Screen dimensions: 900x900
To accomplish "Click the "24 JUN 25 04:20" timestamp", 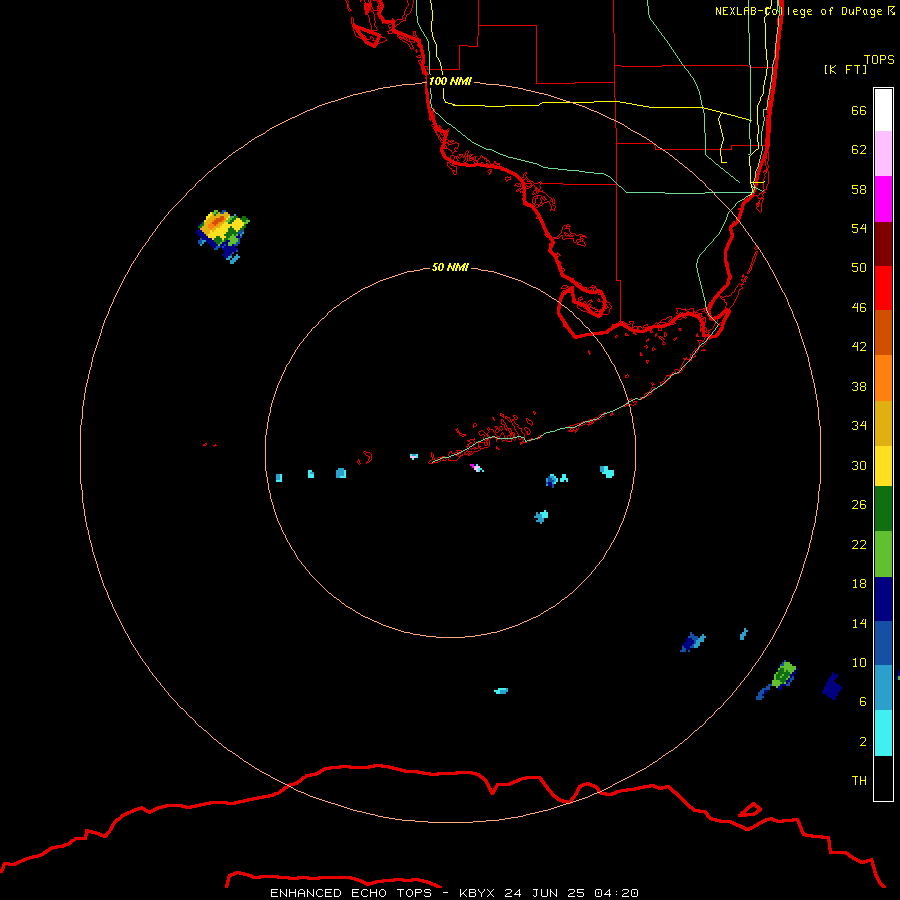I will pos(571,893).
